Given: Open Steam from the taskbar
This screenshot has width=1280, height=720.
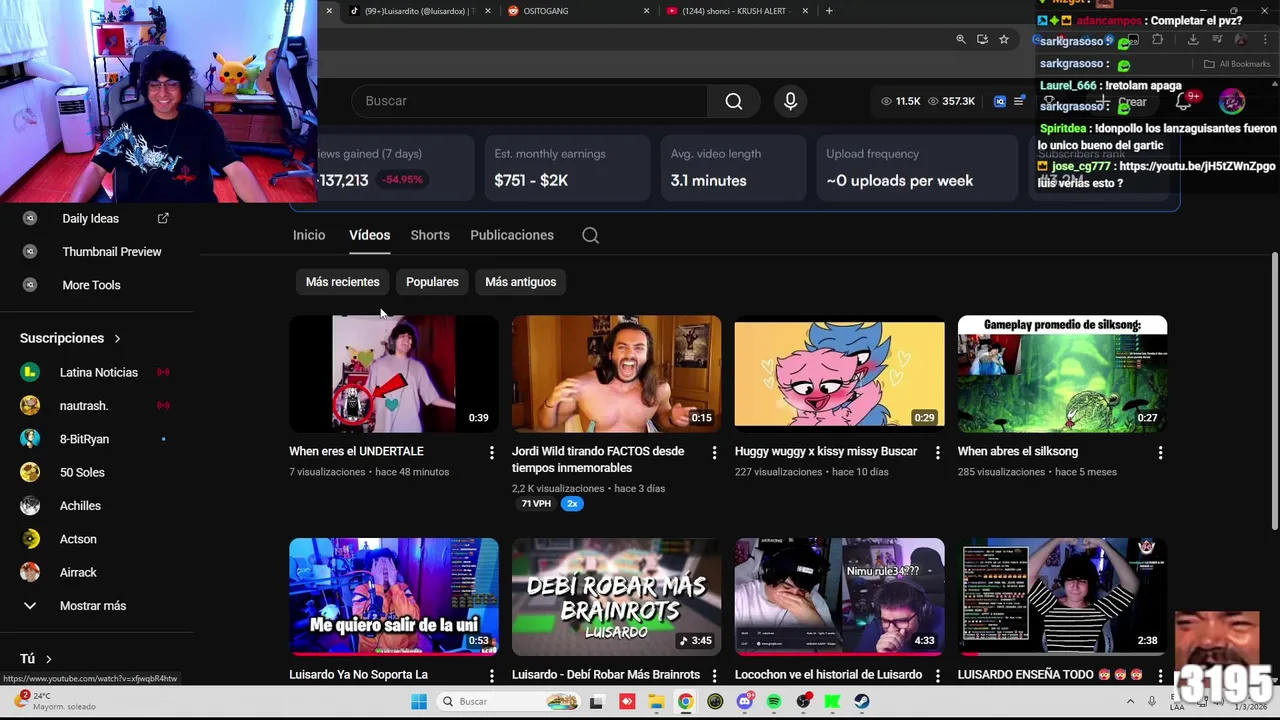Looking at the screenshot, I should 862,702.
